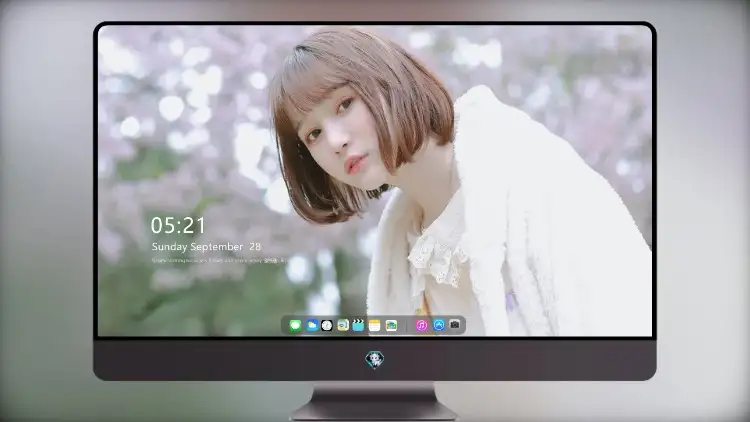Launch the pink iTunes music app
Viewport: 750px width, 422px height.
coord(421,325)
